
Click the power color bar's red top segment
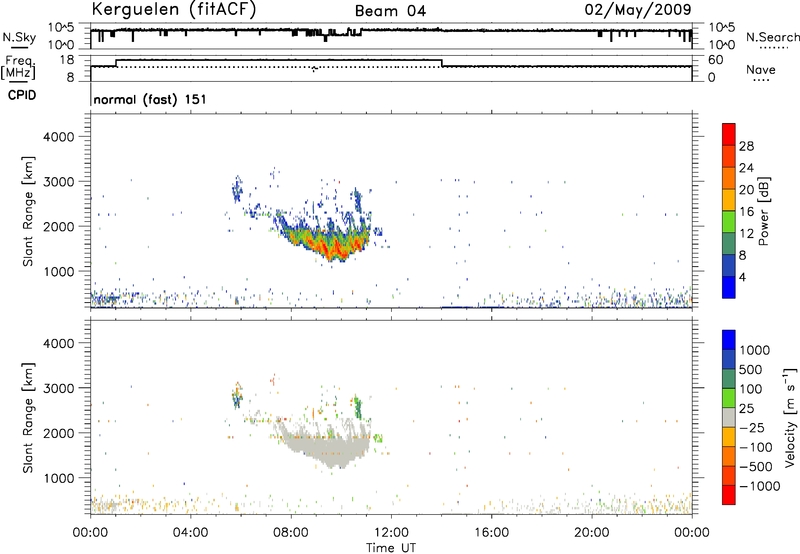(x=729, y=134)
